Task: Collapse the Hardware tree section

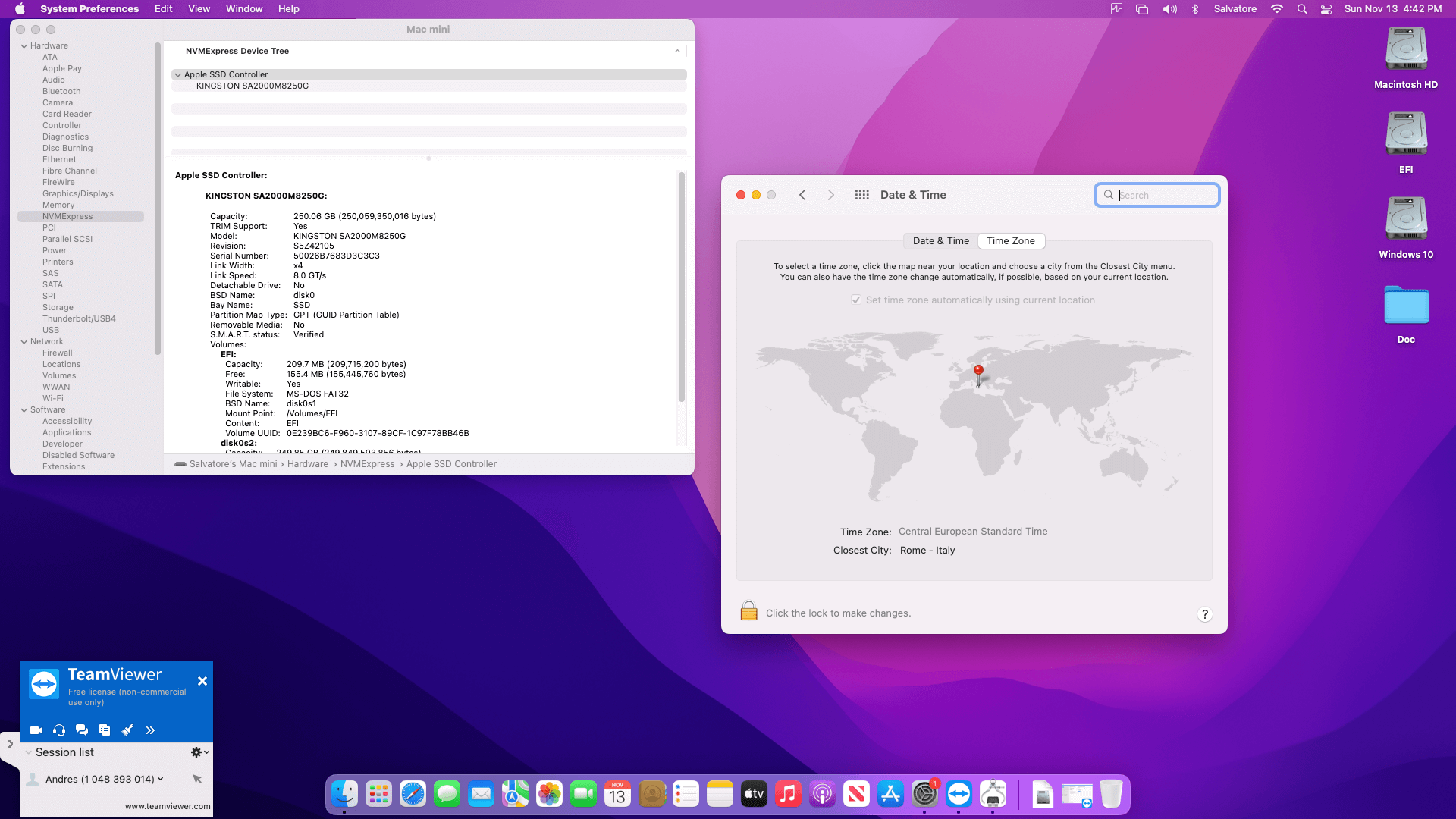Action: (24, 46)
